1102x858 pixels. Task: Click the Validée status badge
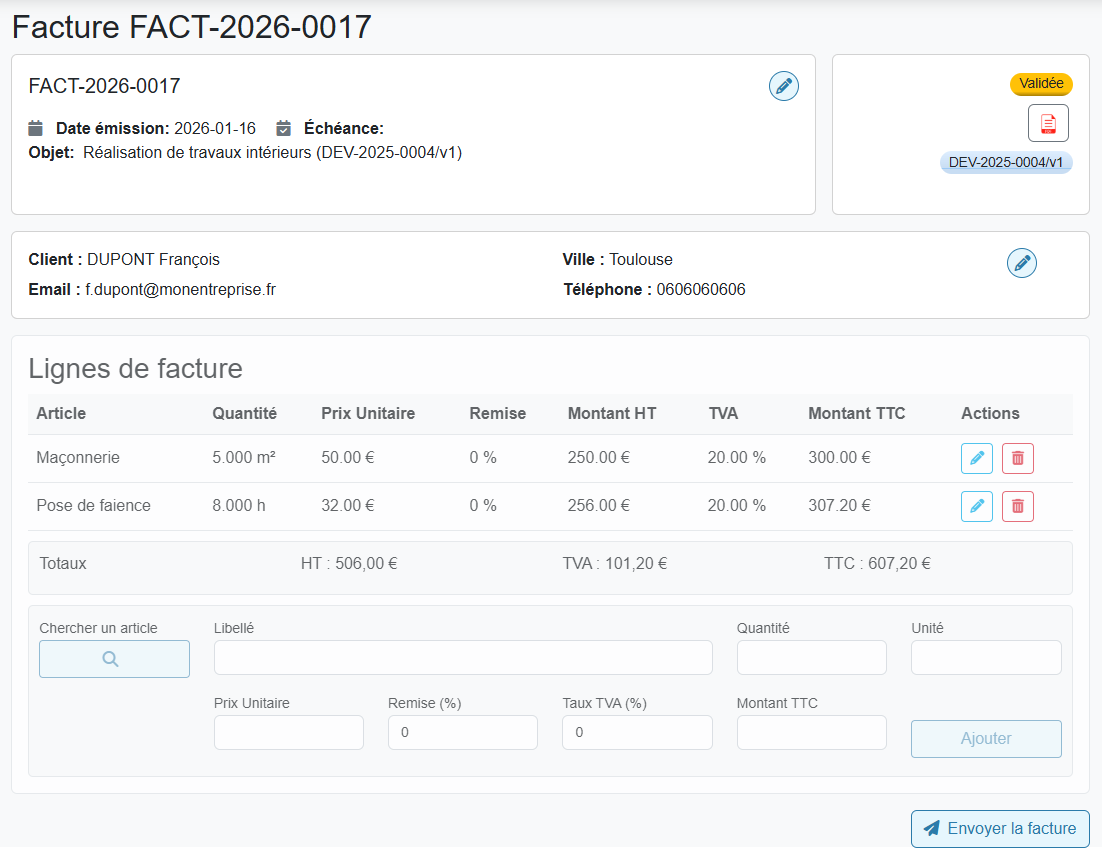coord(1041,84)
